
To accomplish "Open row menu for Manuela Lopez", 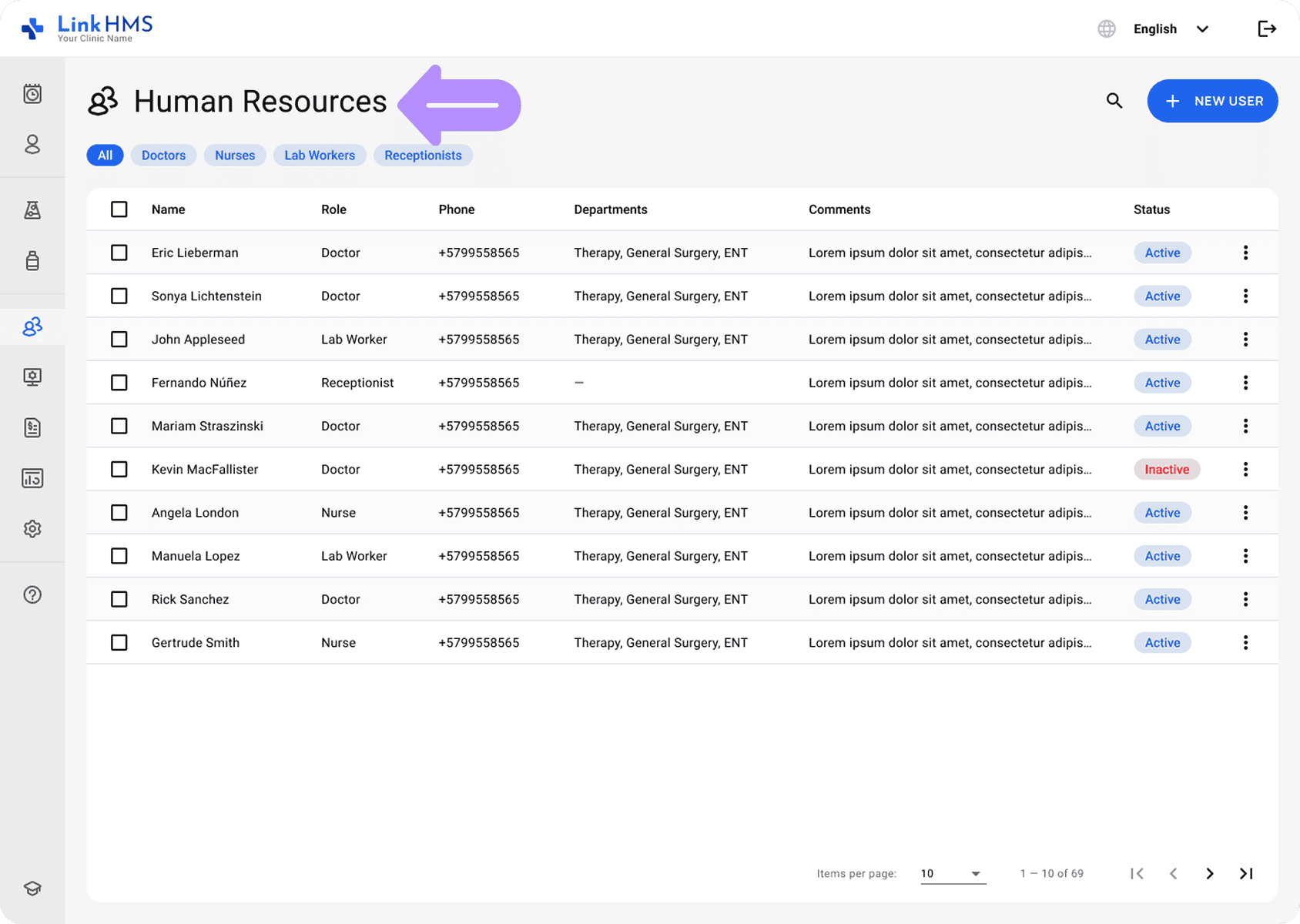I will (1245, 556).
